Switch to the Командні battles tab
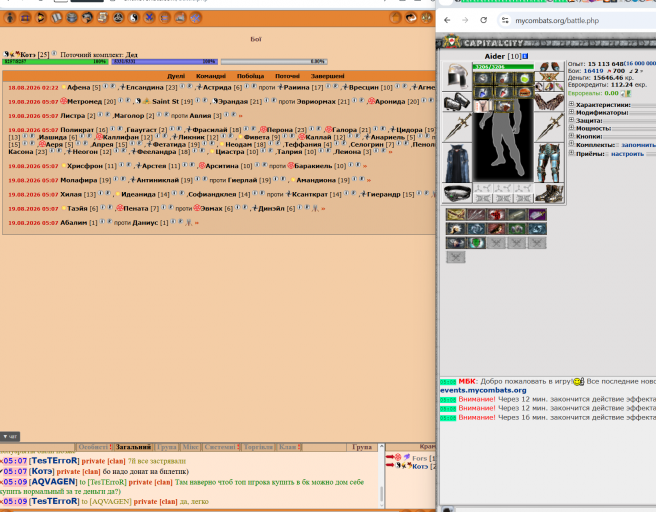Viewport: 656px width, 512px height. 211,76
